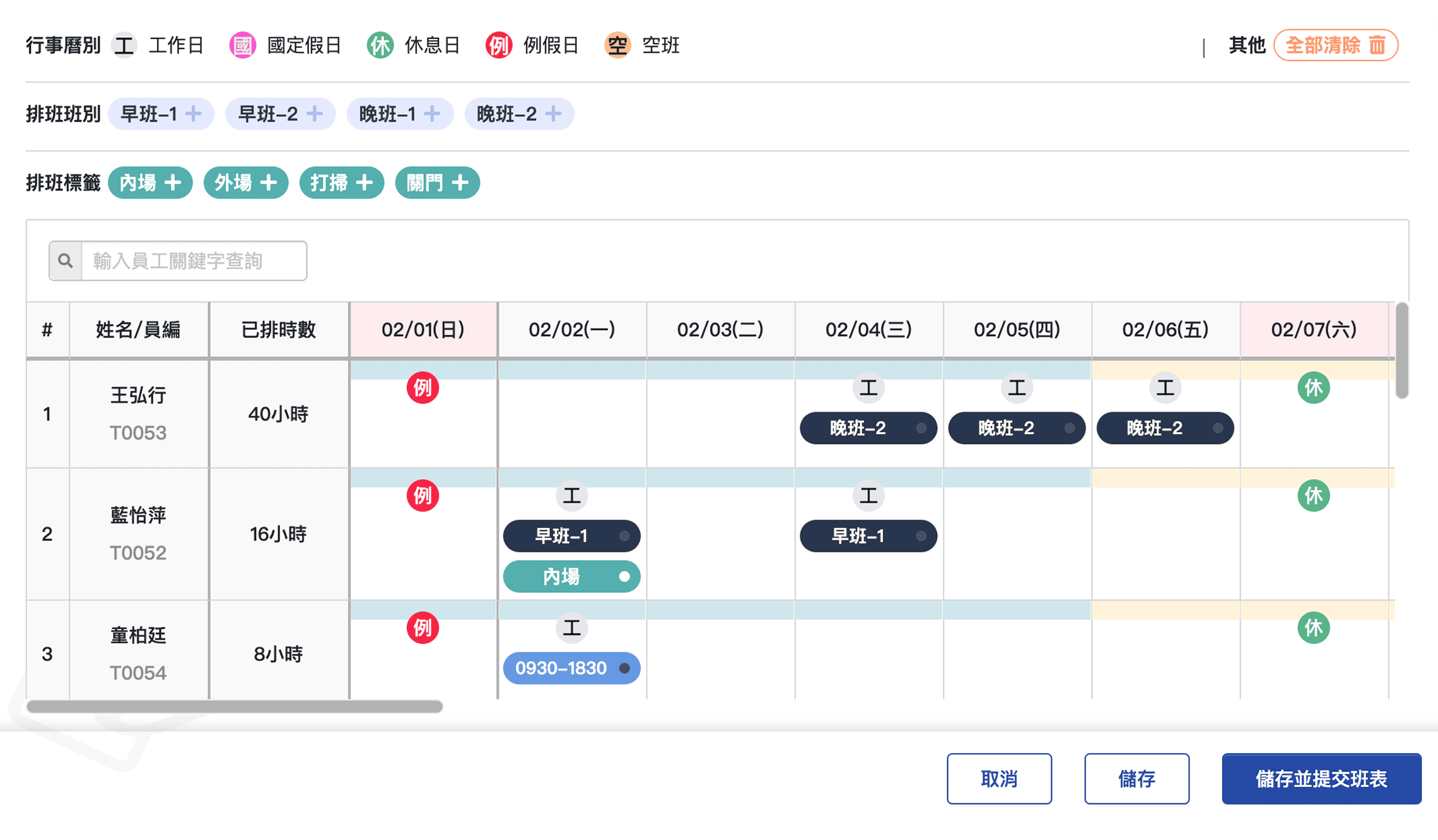1438x840 pixels.
Task: Click the 02/03(二) date column header
Action: tap(720, 329)
